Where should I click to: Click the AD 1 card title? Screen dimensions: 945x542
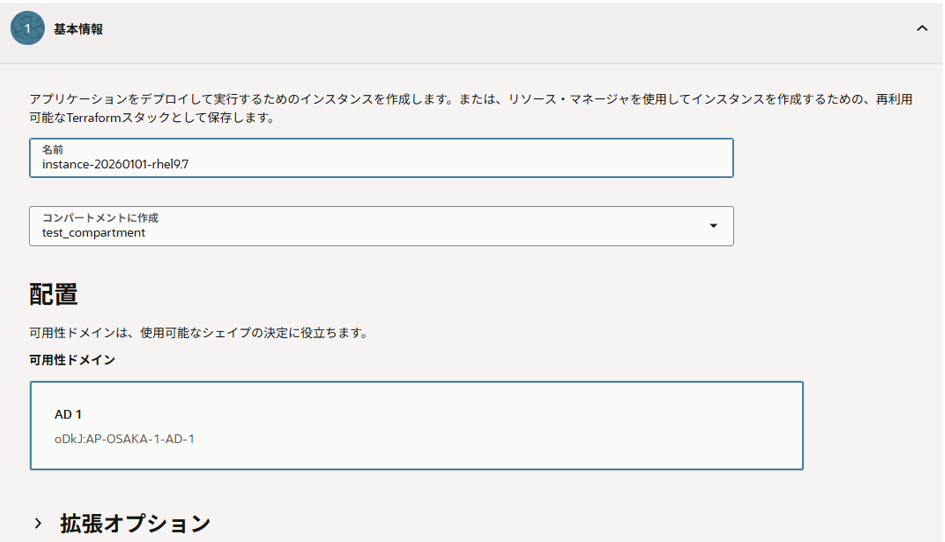(x=69, y=414)
